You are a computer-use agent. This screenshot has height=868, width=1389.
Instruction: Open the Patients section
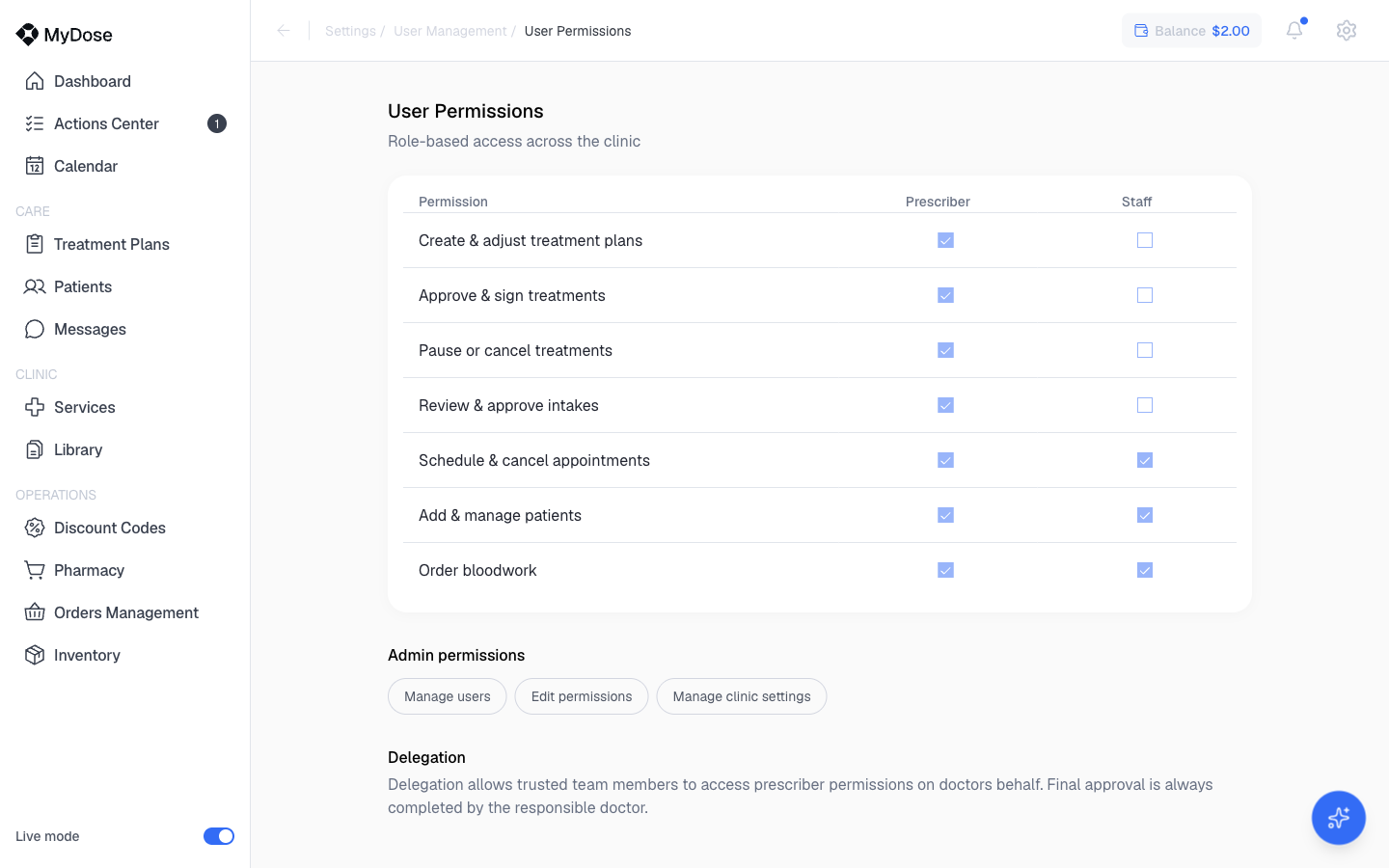click(124, 286)
